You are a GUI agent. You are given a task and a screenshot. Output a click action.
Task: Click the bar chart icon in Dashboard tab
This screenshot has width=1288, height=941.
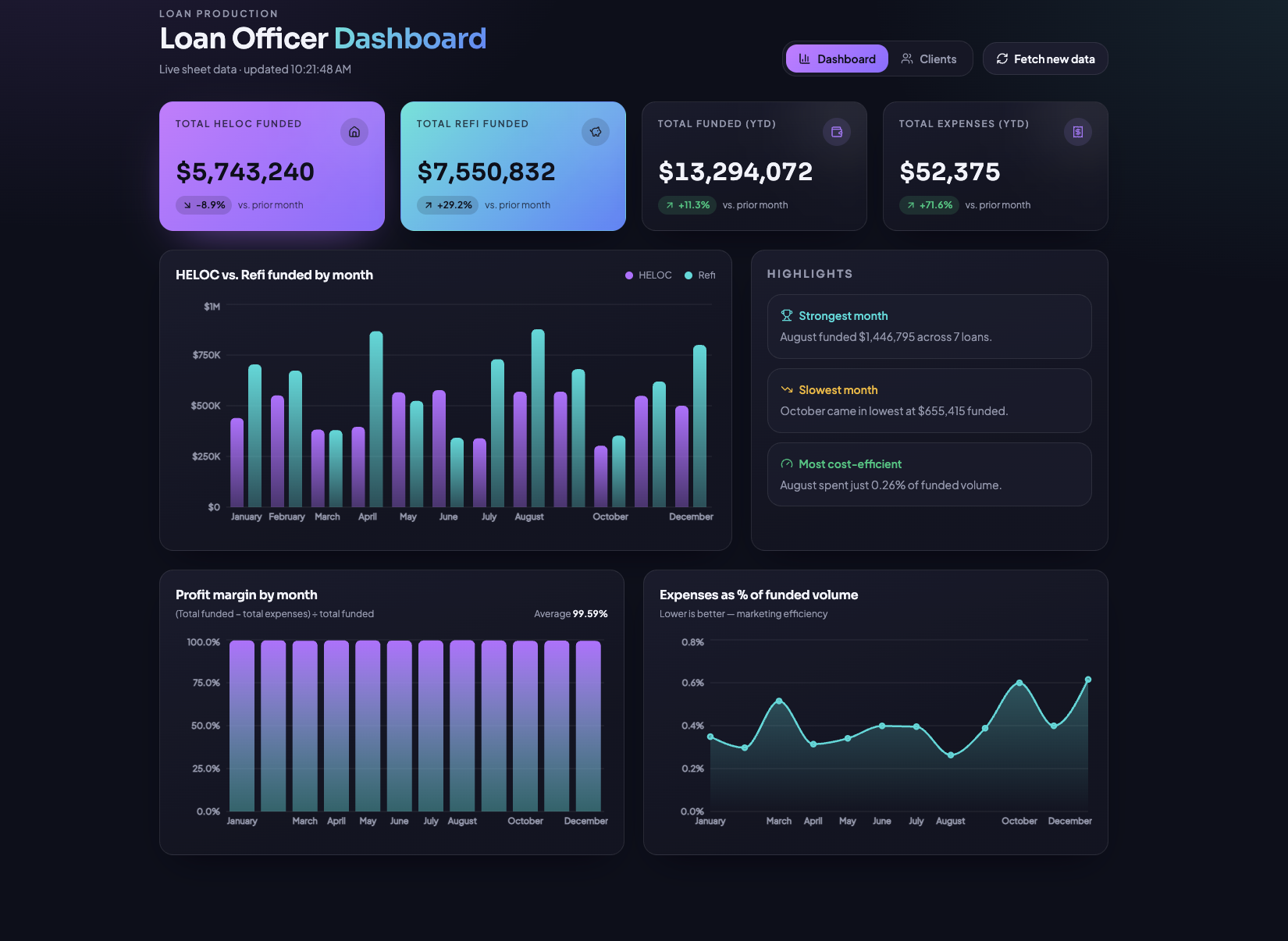804,59
